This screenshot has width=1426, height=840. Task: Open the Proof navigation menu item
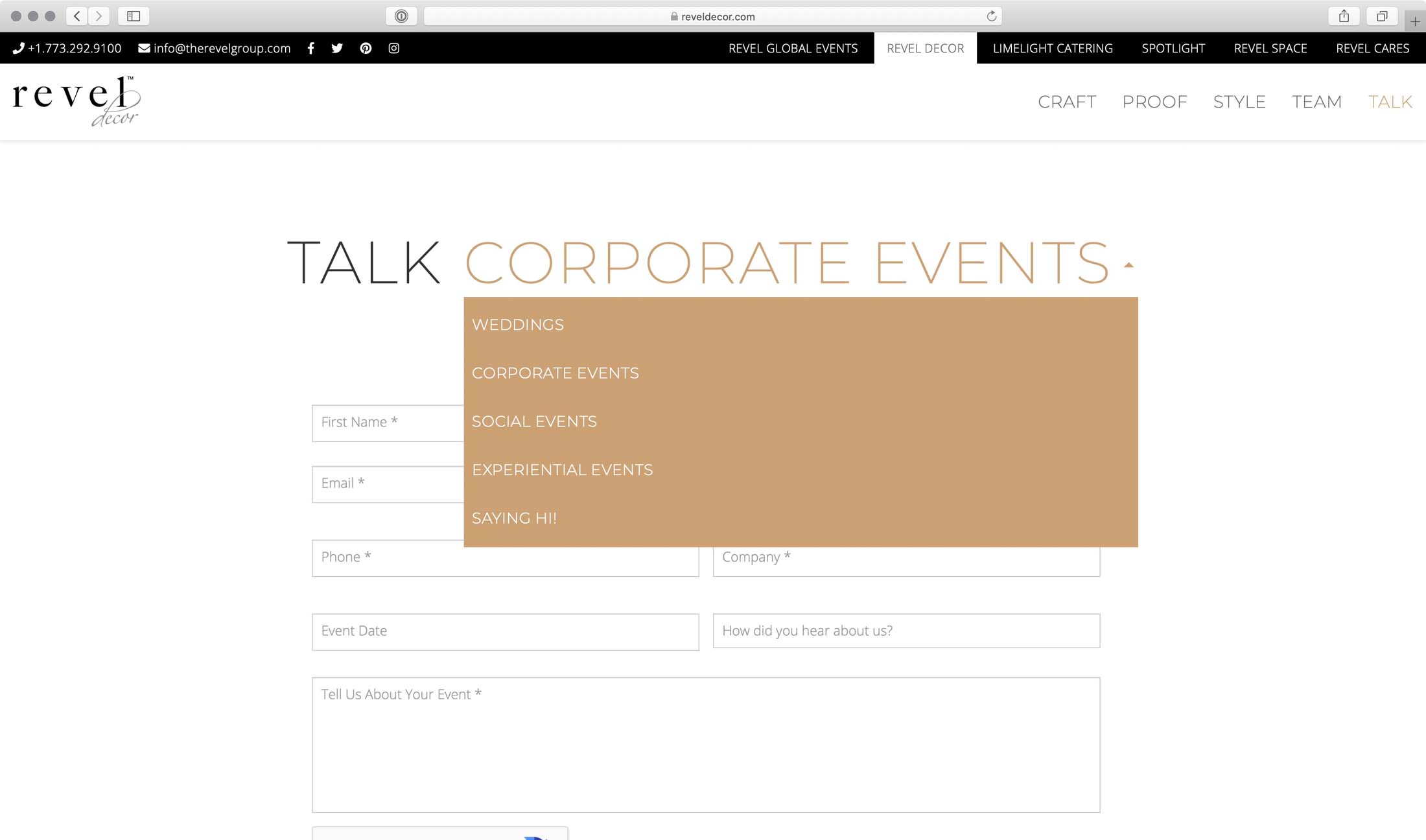click(1154, 102)
